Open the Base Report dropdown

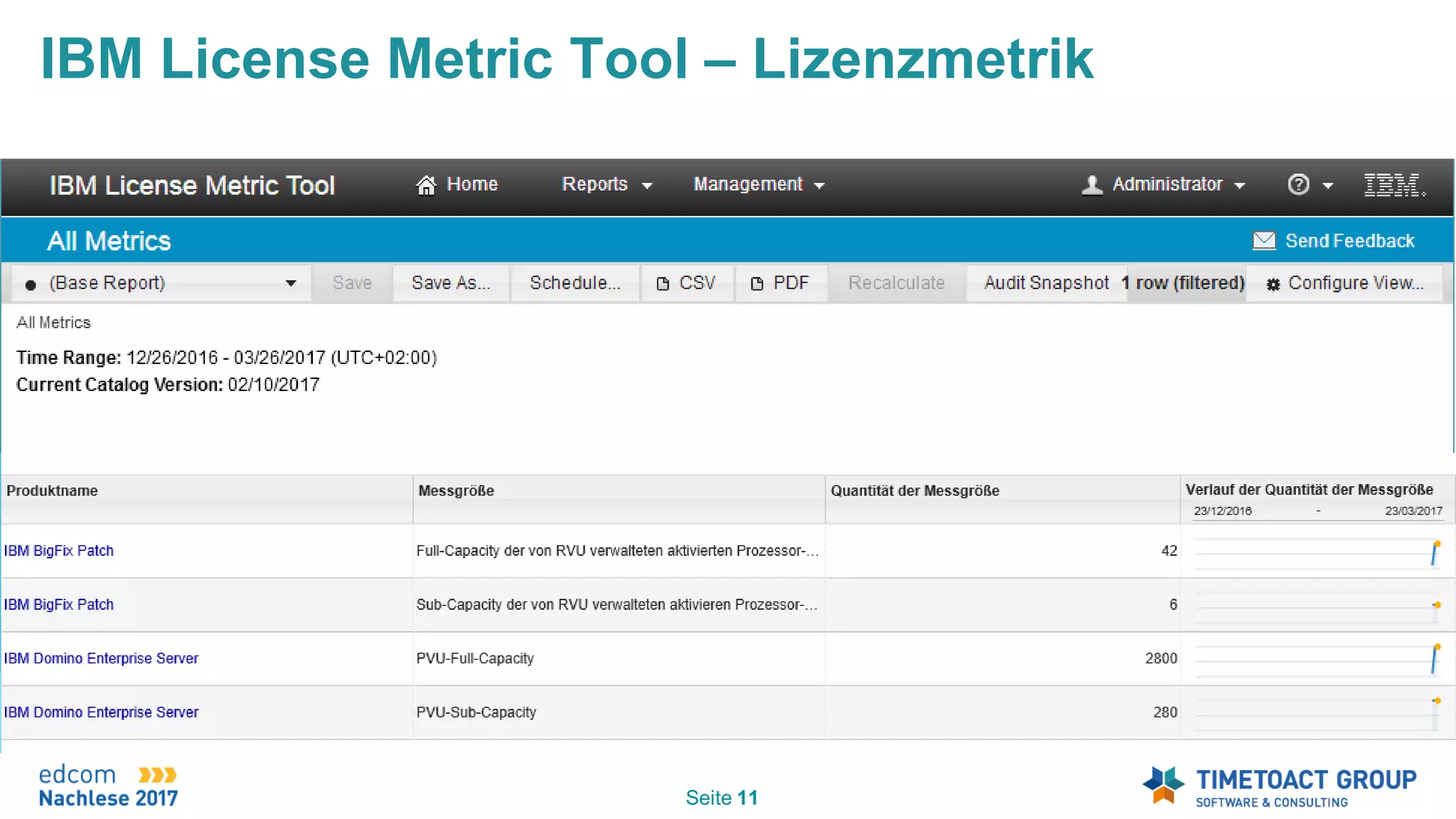pos(161,283)
